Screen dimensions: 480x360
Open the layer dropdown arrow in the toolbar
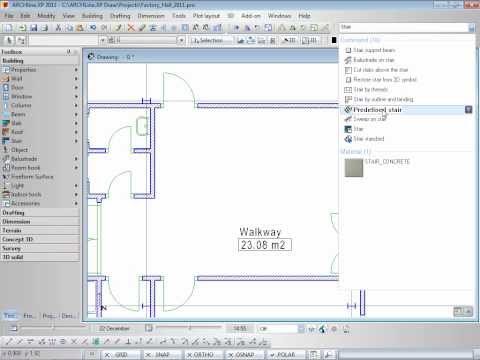[x=181, y=40]
